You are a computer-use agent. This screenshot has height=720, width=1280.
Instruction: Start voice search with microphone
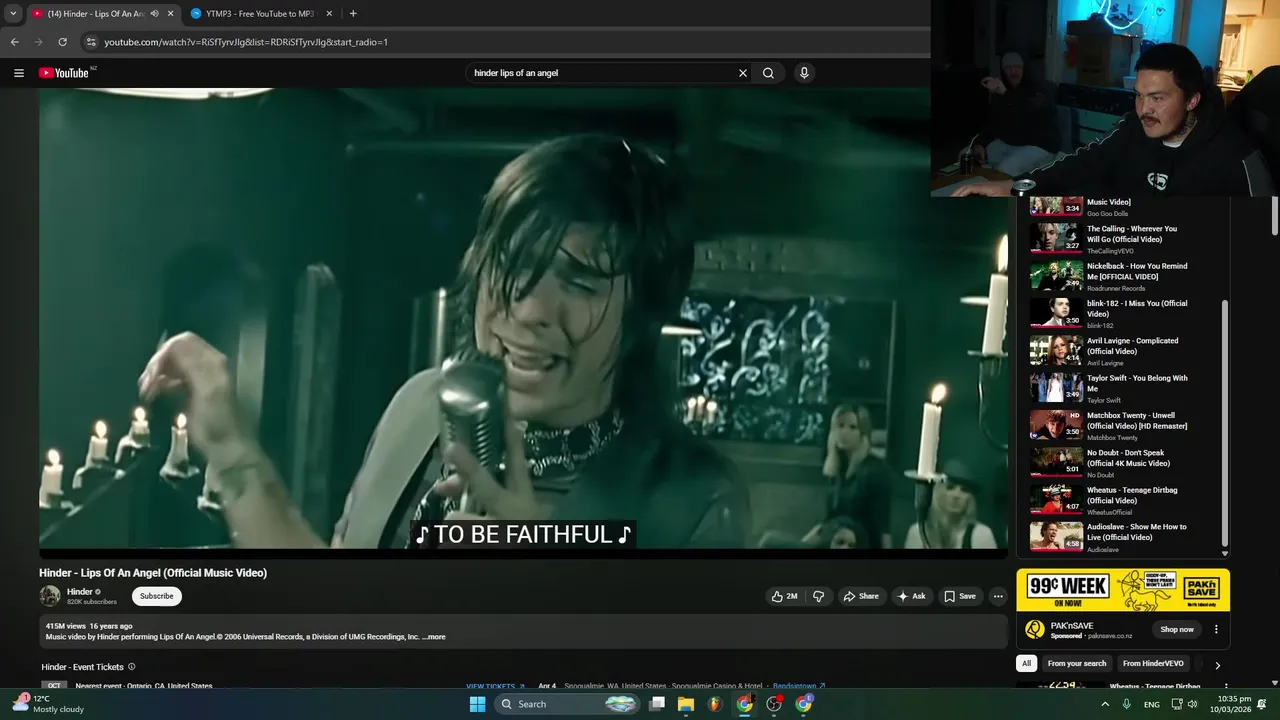click(x=804, y=73)
